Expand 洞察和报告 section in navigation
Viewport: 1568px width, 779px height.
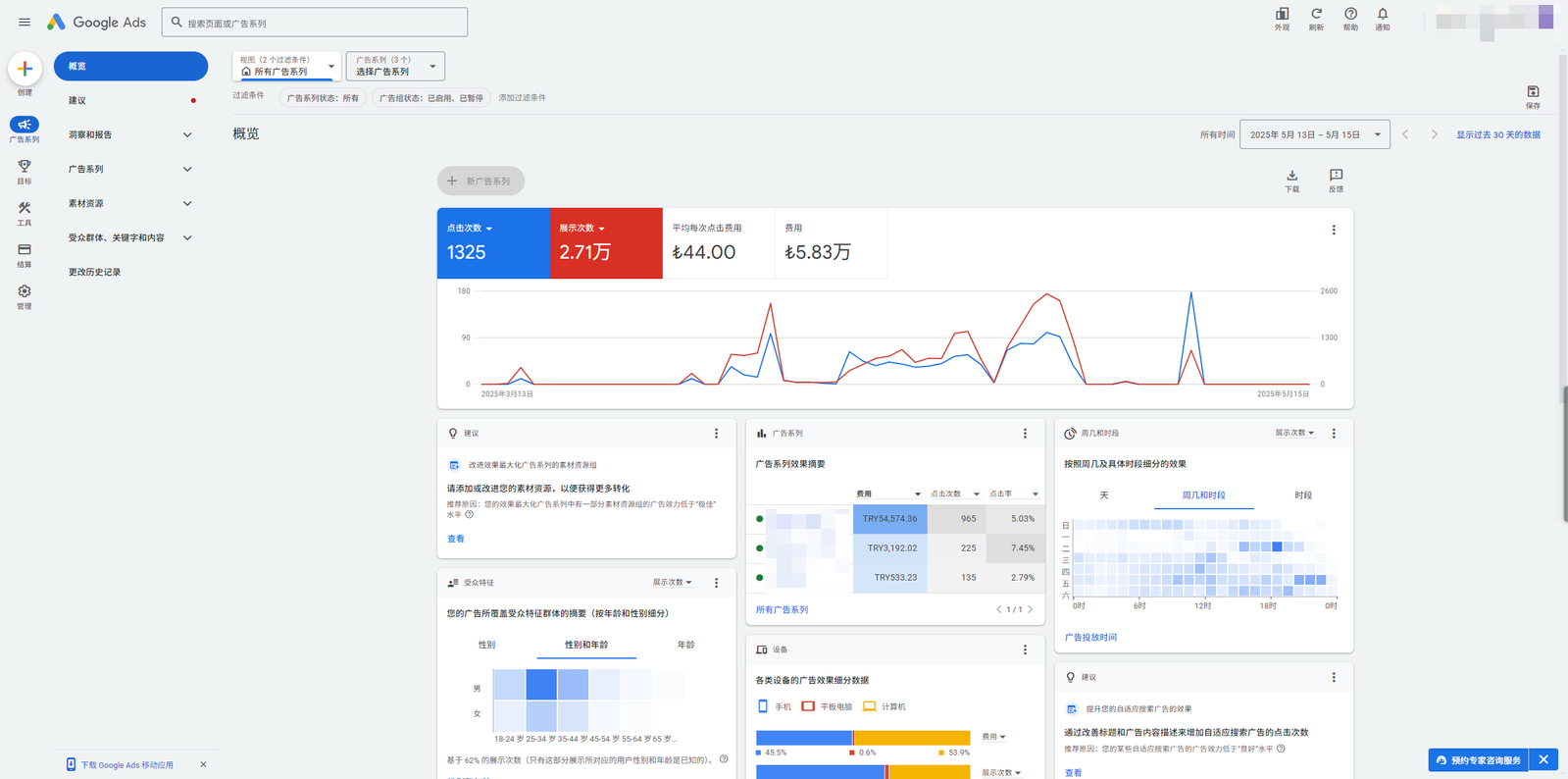(129, 134)
